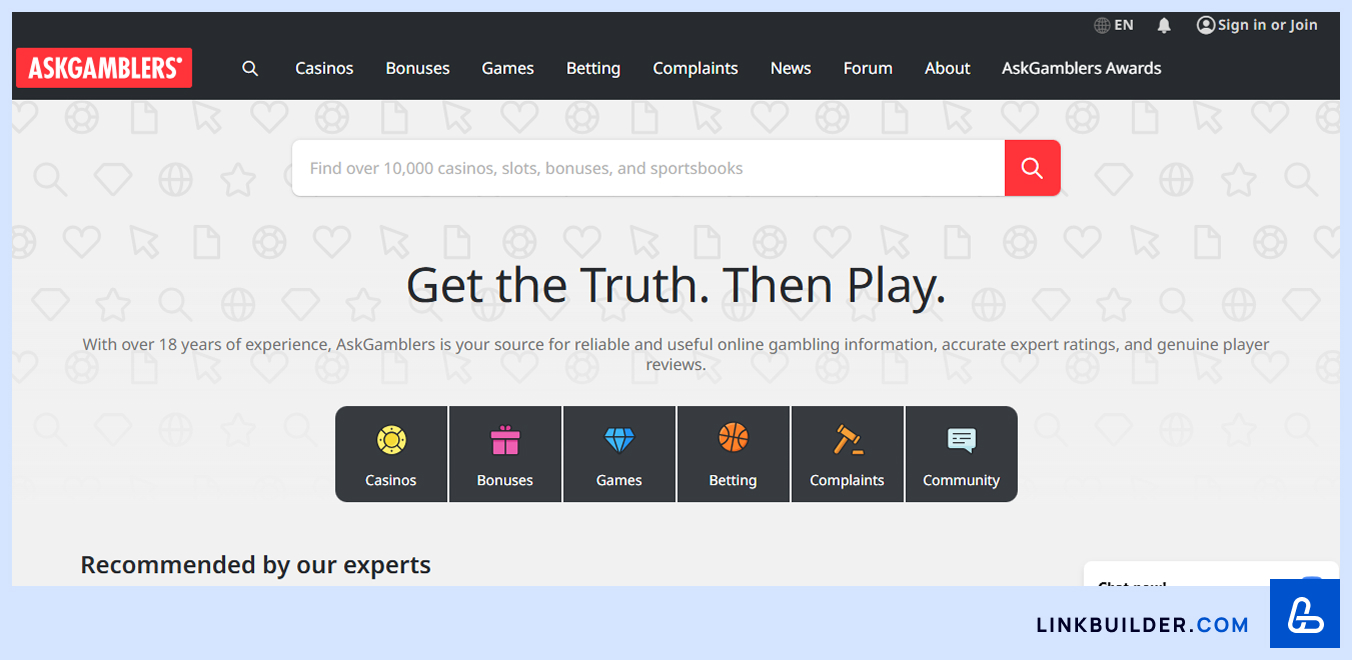Select the Complaints gavel icon tile
This screenshot has height=660, width=1352.
(847, 454)
